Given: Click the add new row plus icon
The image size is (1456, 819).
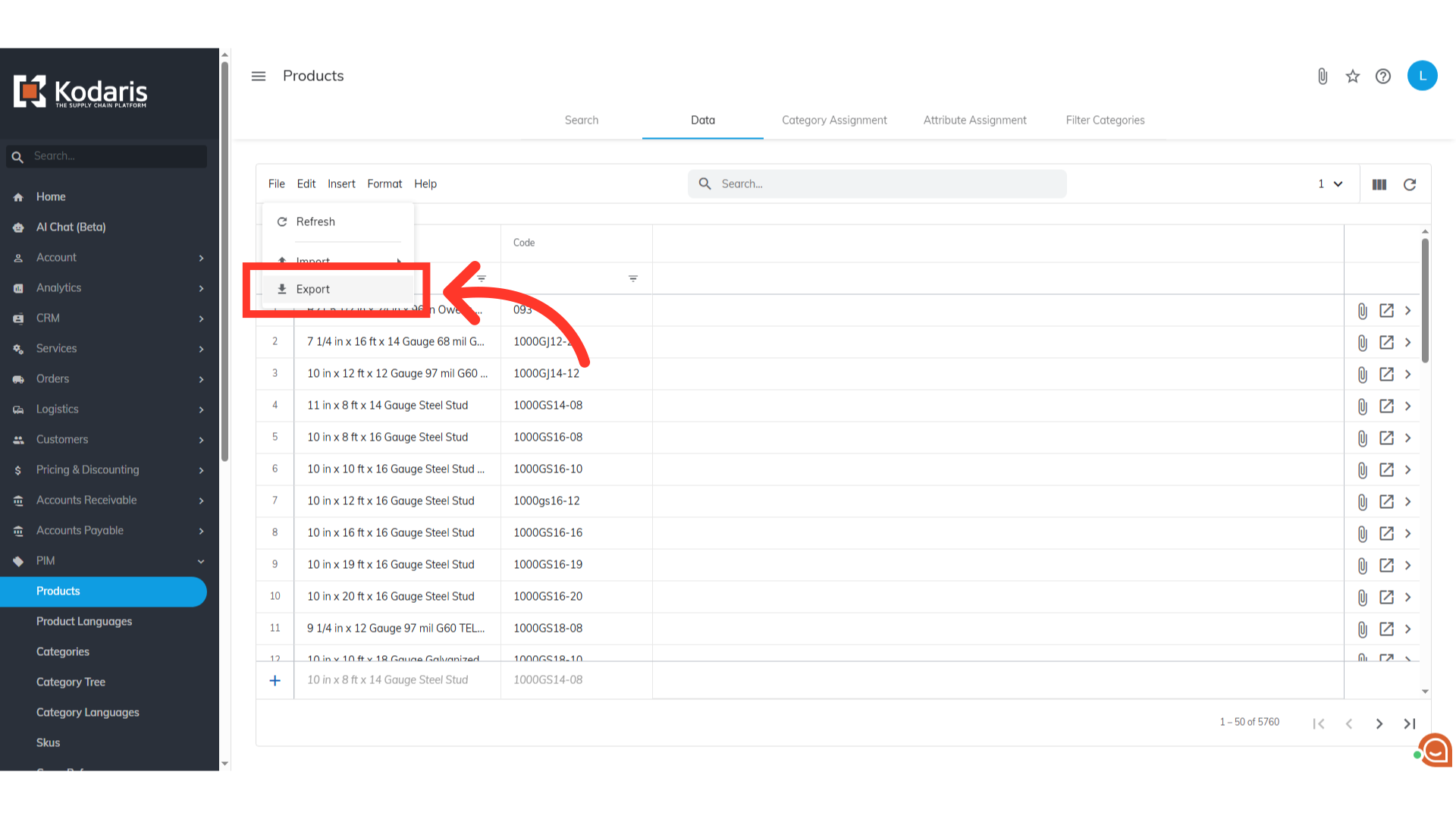Looking at the screenshot, I should (275, 680).
